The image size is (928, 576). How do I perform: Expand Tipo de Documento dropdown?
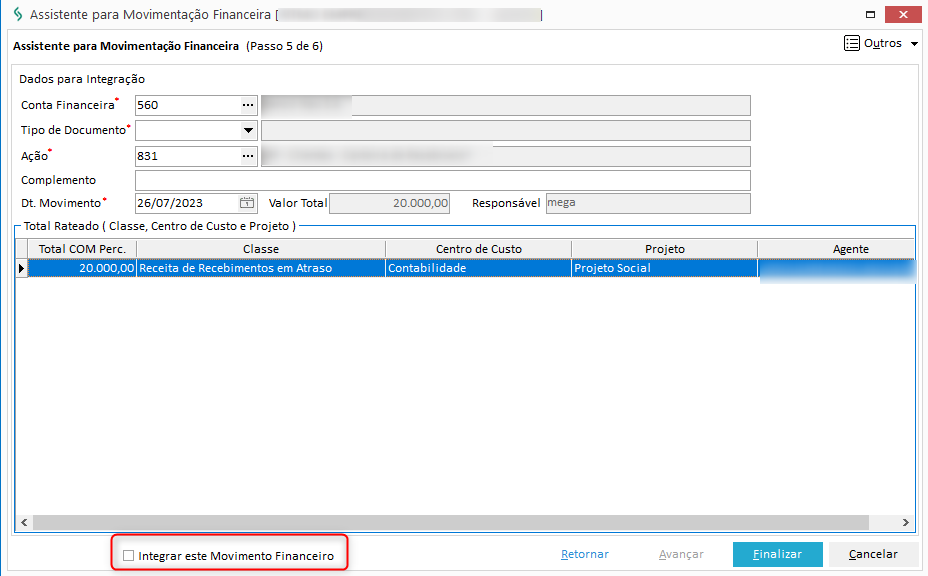(247, 130)
